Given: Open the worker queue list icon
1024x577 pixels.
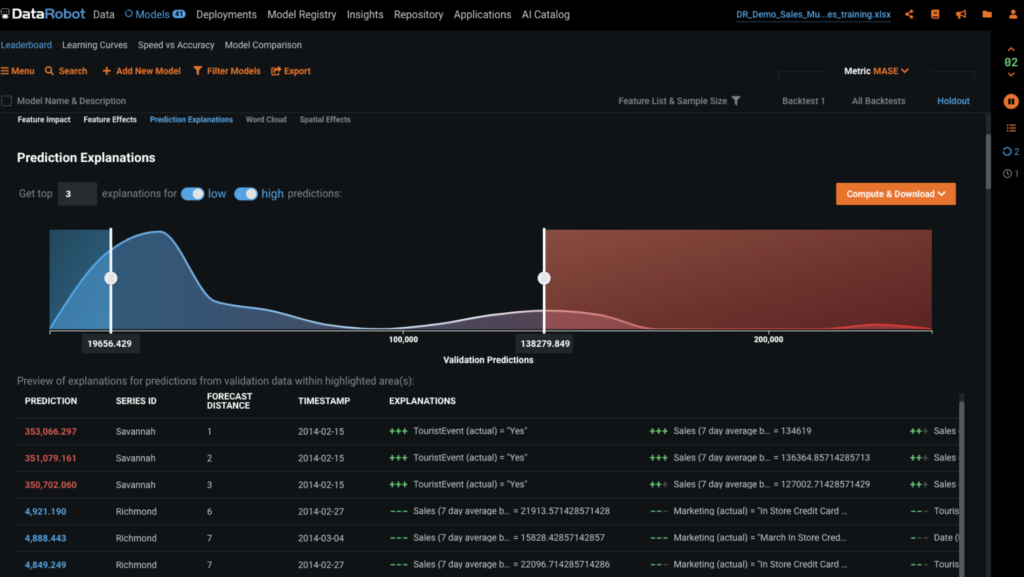Looking at the screenshot, I should coord(1011,128).
